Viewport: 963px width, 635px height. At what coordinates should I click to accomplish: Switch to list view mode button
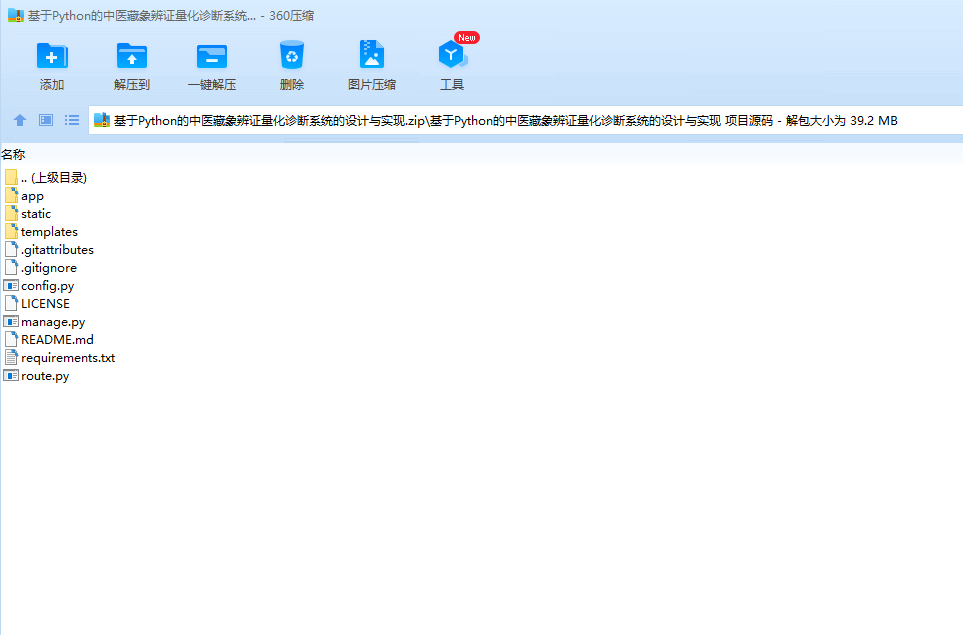click(72, 120)
